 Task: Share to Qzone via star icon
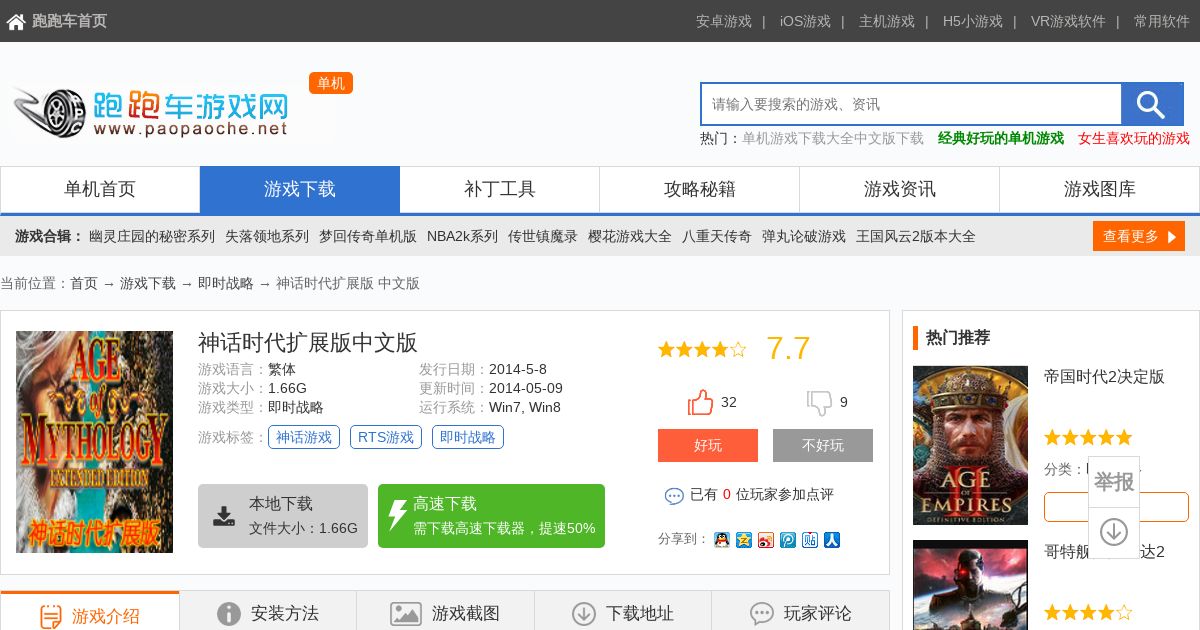[x=744, y=540]
